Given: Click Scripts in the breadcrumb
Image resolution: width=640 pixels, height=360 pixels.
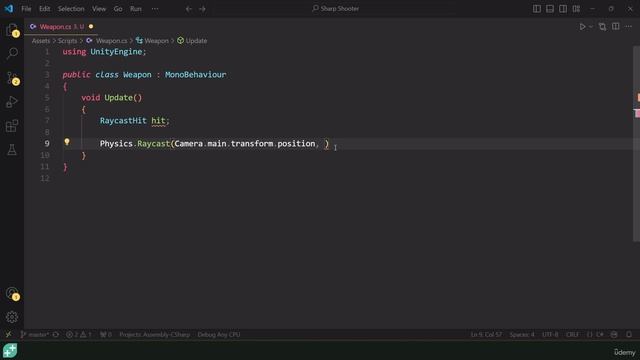Looking at the screenshot, I should (67, 41).
